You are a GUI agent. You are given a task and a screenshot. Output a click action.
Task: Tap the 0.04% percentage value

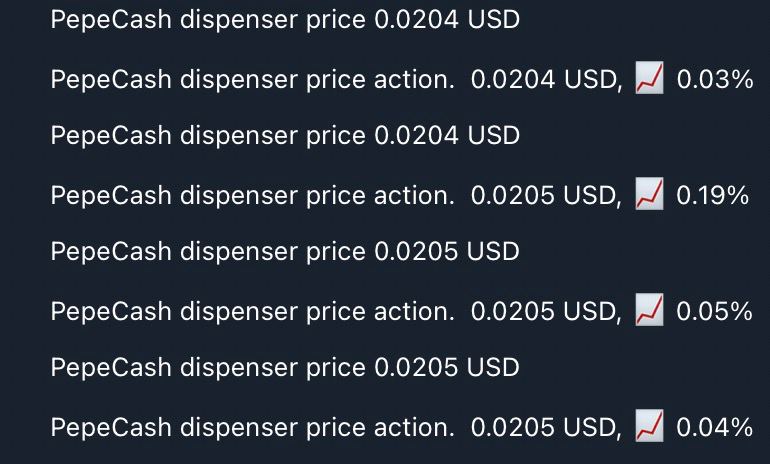tap(715, 427)
